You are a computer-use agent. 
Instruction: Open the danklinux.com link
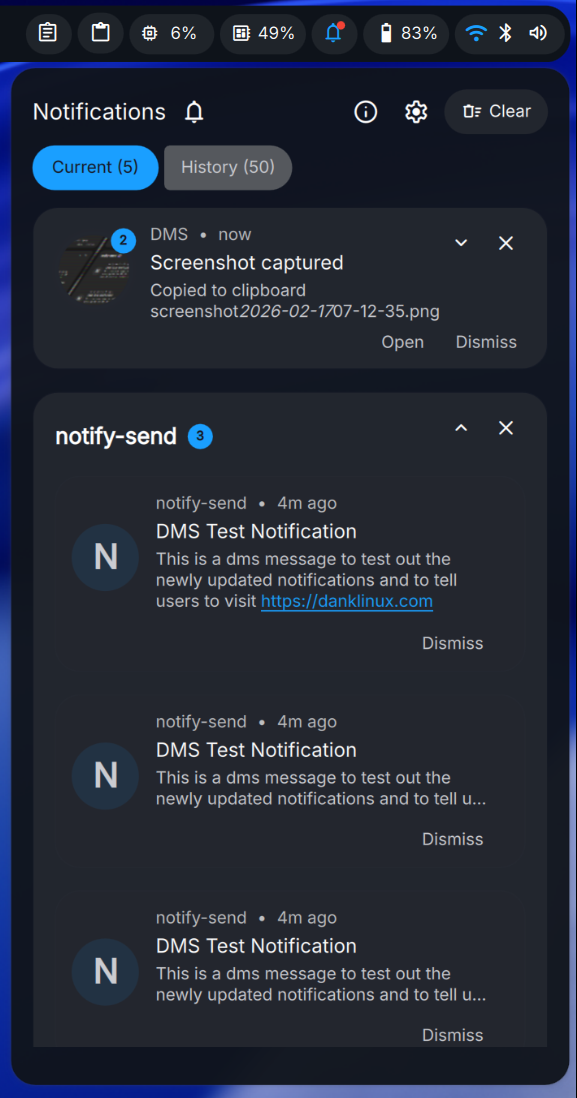click(x=346, y=601)
